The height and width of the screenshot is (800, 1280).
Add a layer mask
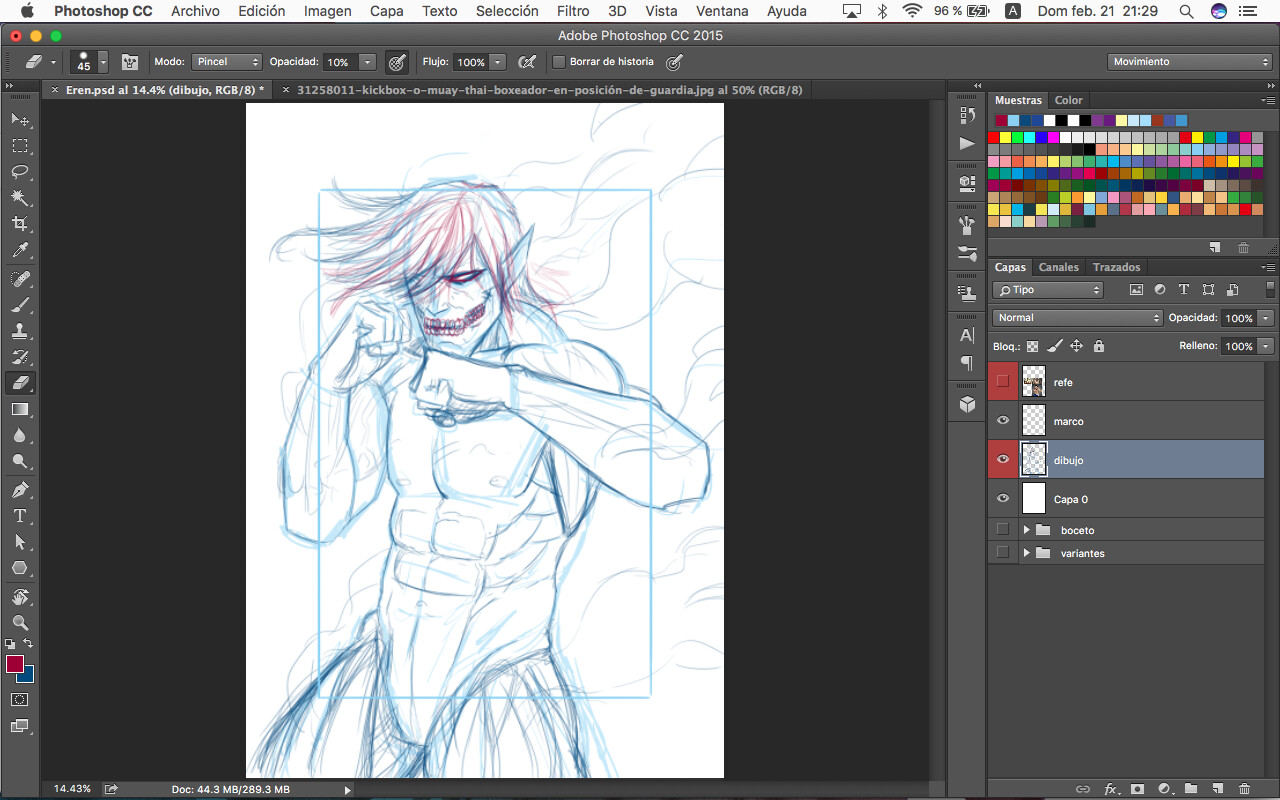[x=1137, y=789]
